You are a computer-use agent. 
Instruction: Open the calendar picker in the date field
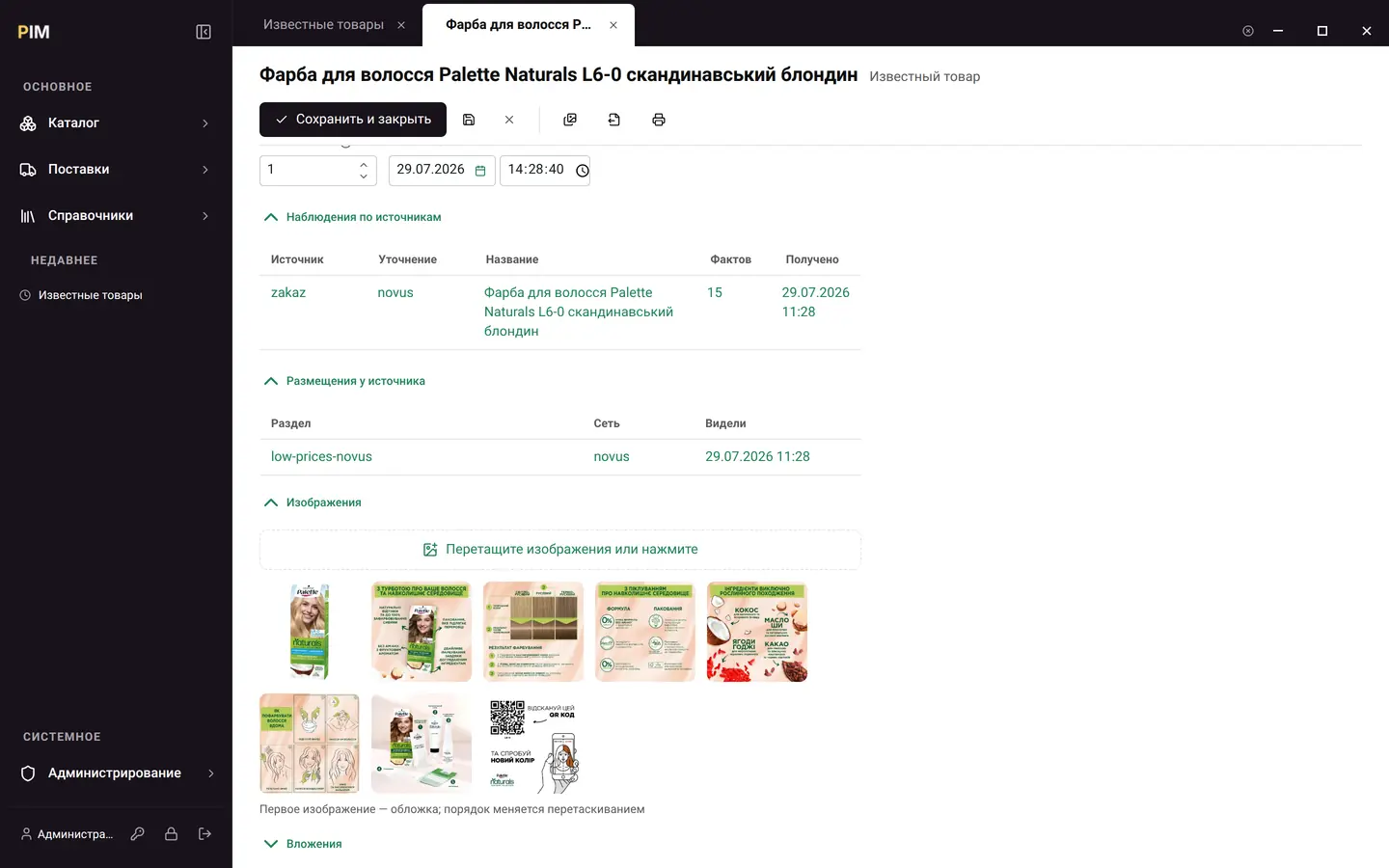tap(480, 171)
